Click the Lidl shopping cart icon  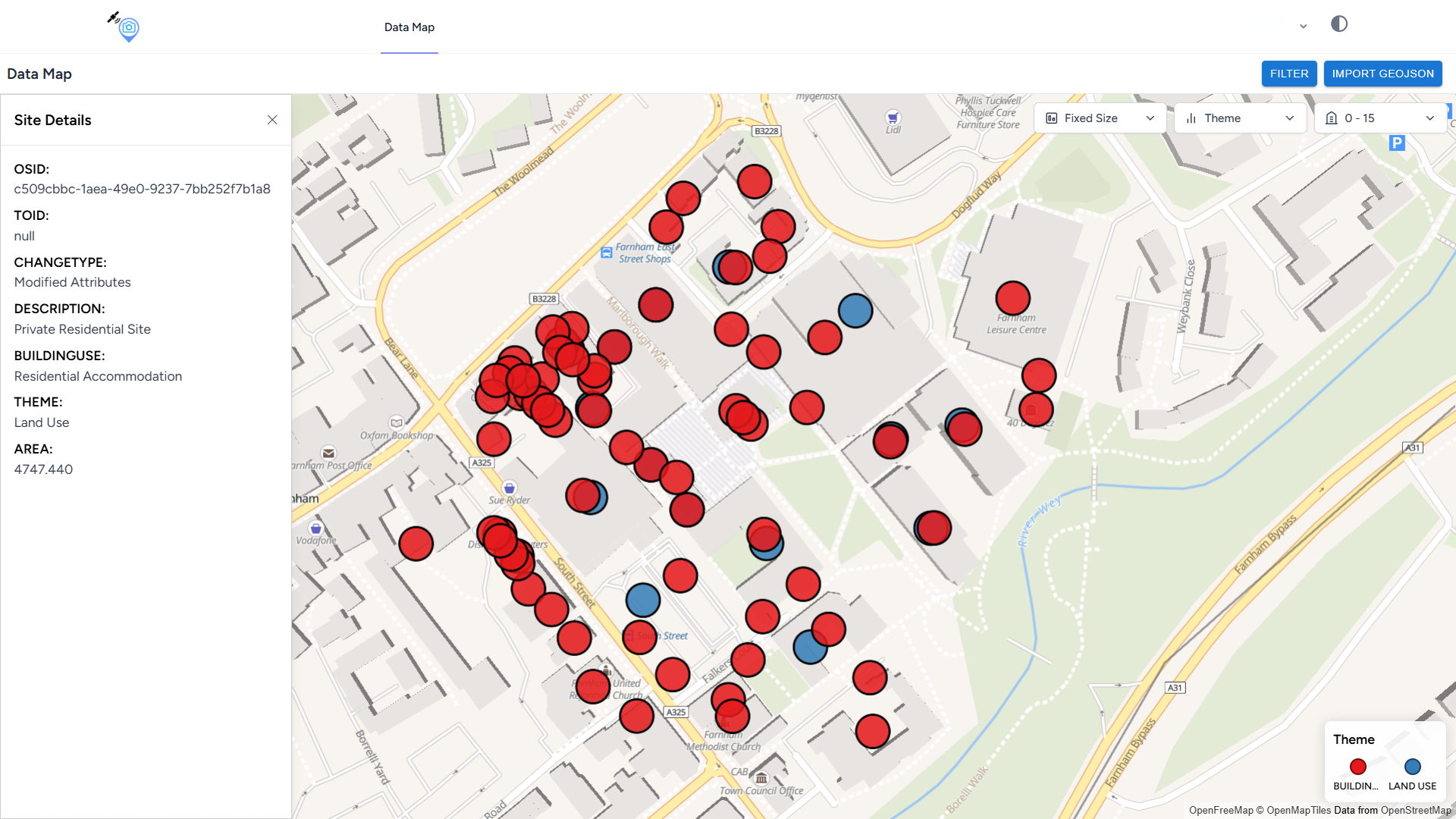tap(893, 118)
